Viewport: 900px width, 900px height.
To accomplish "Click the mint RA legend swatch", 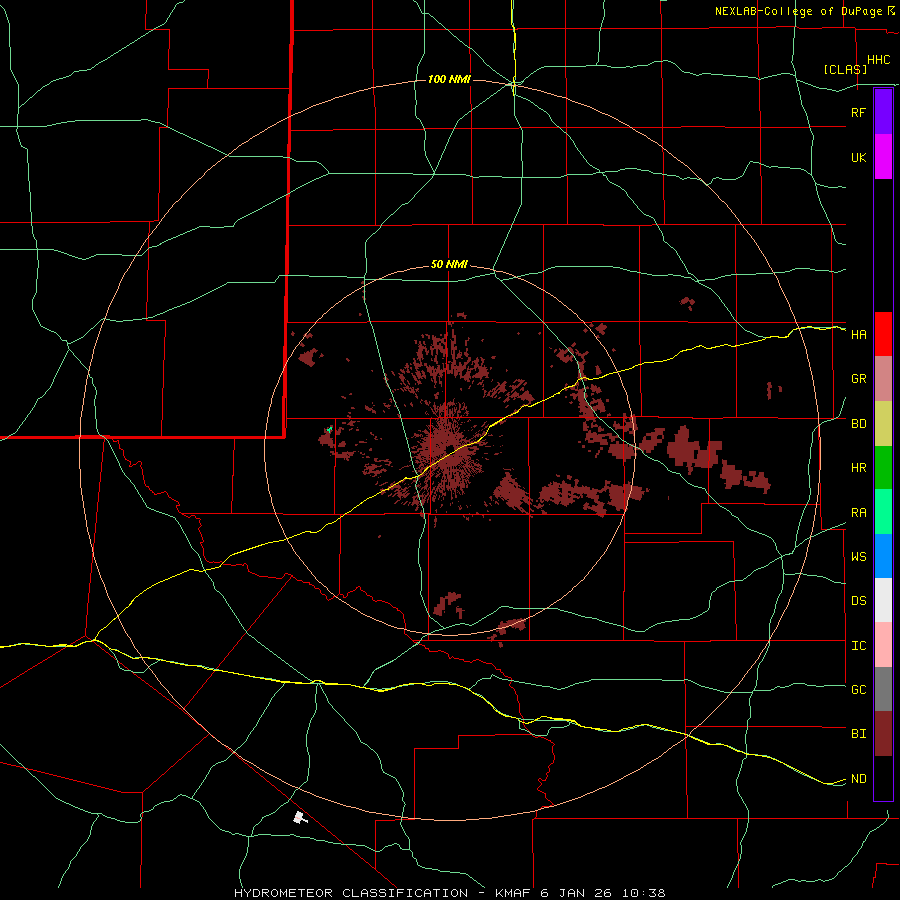I will point(883,512).
